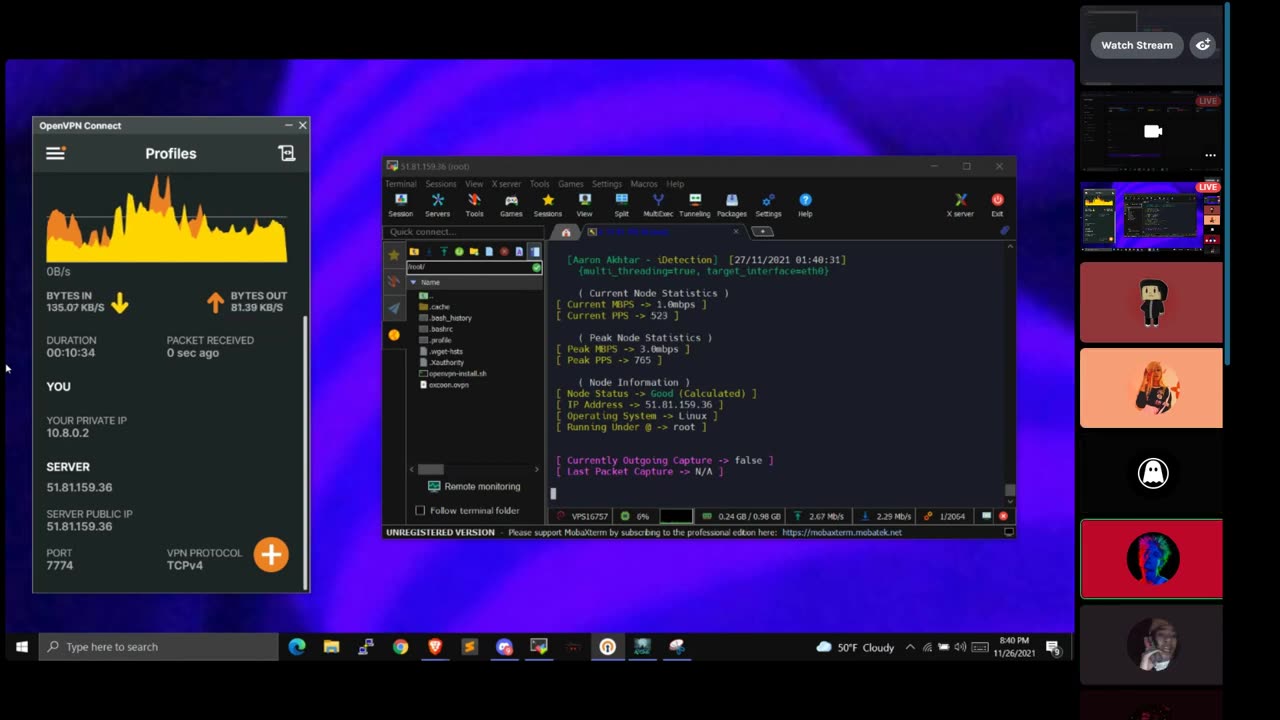Open the X server menu
The height and width of the screenshot is (720, 1280).
(x=506, y=184)
